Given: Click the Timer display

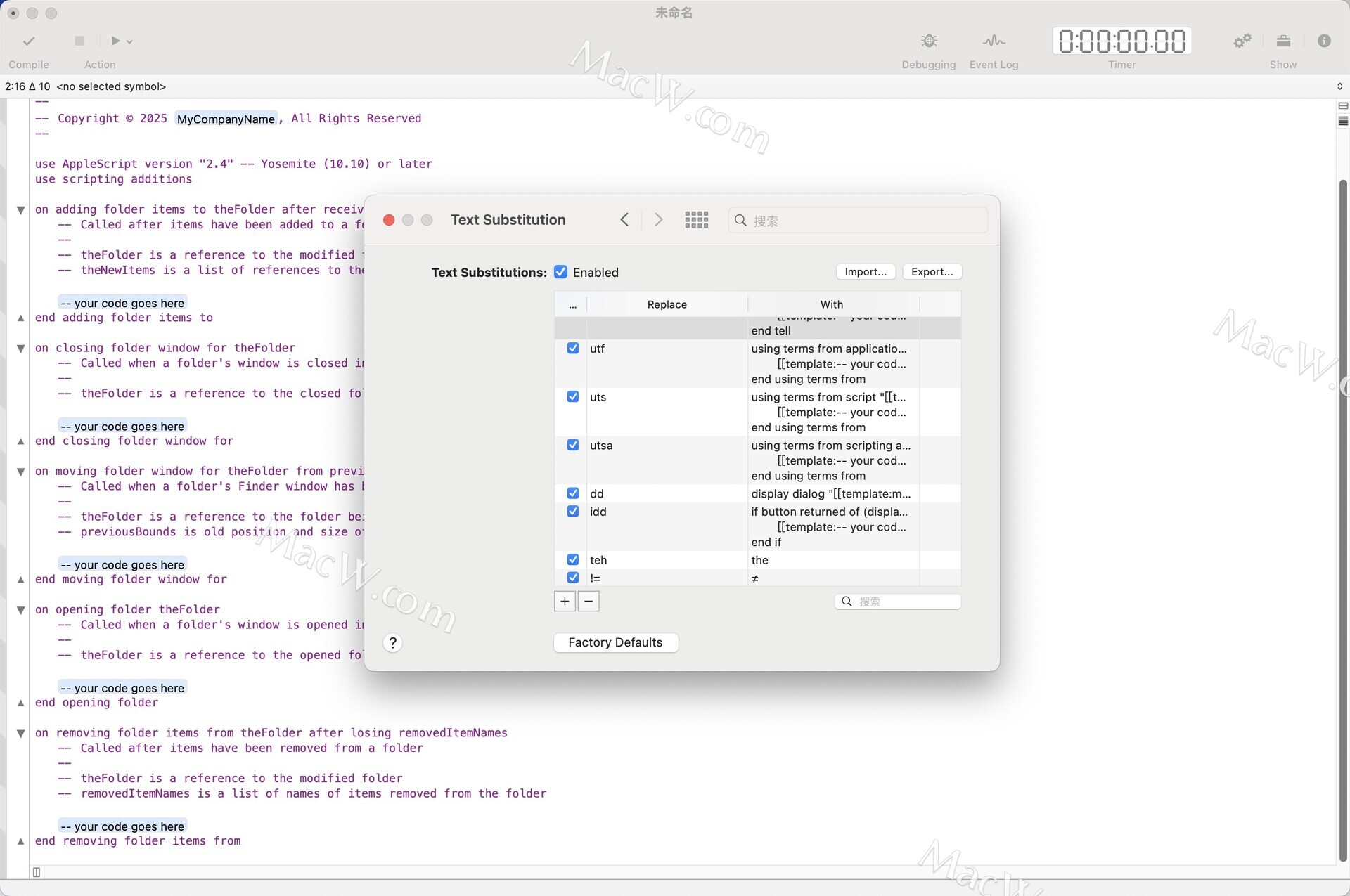Looking at the screenshot, I should pyautogui.click(x=1121, y=41).
